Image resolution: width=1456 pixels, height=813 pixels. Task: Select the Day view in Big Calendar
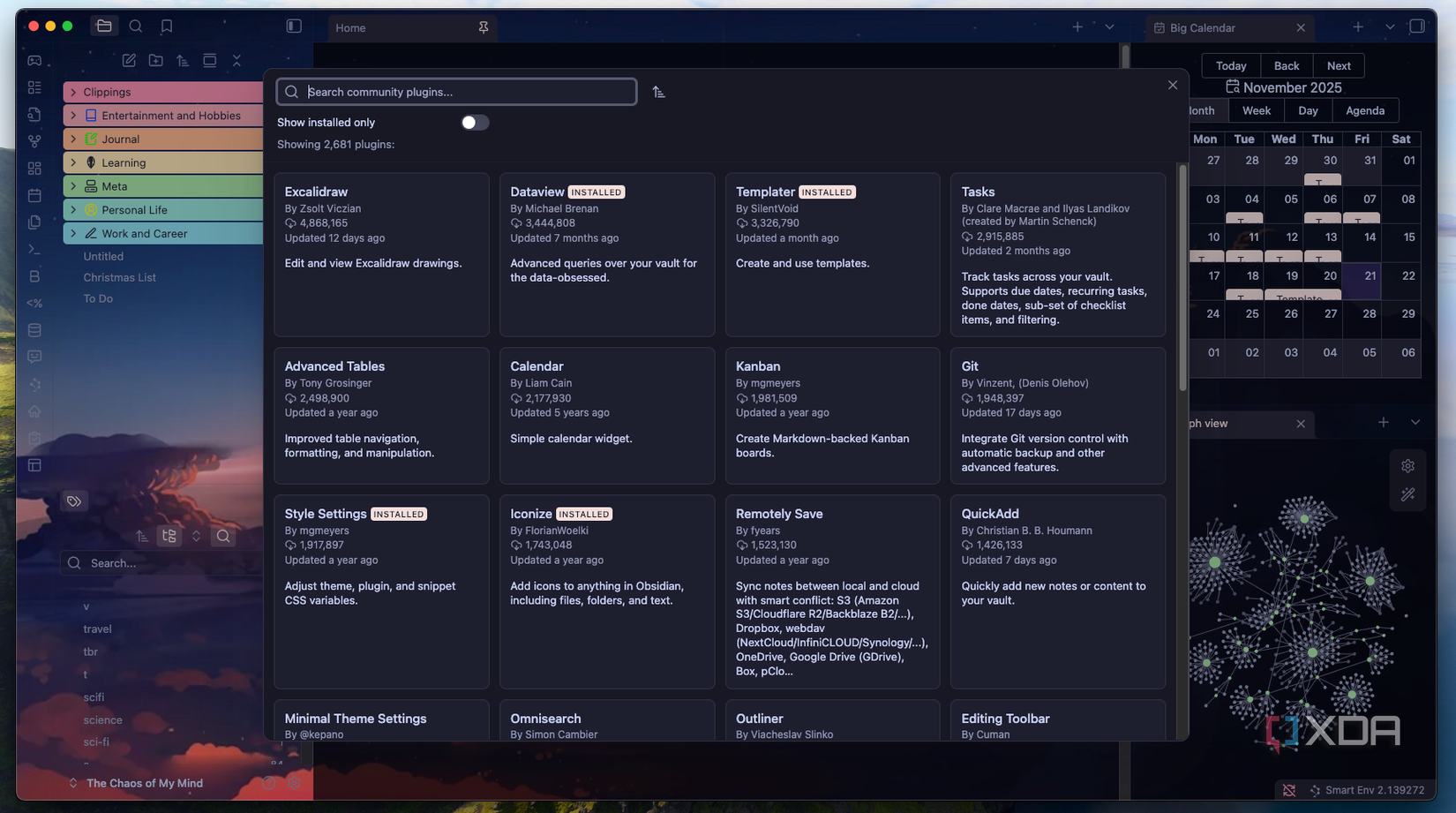click(x=1308, y=110)
